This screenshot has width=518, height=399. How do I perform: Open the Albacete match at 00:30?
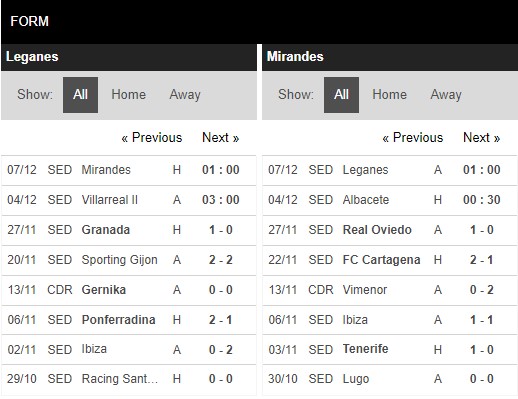pos(390,200)
